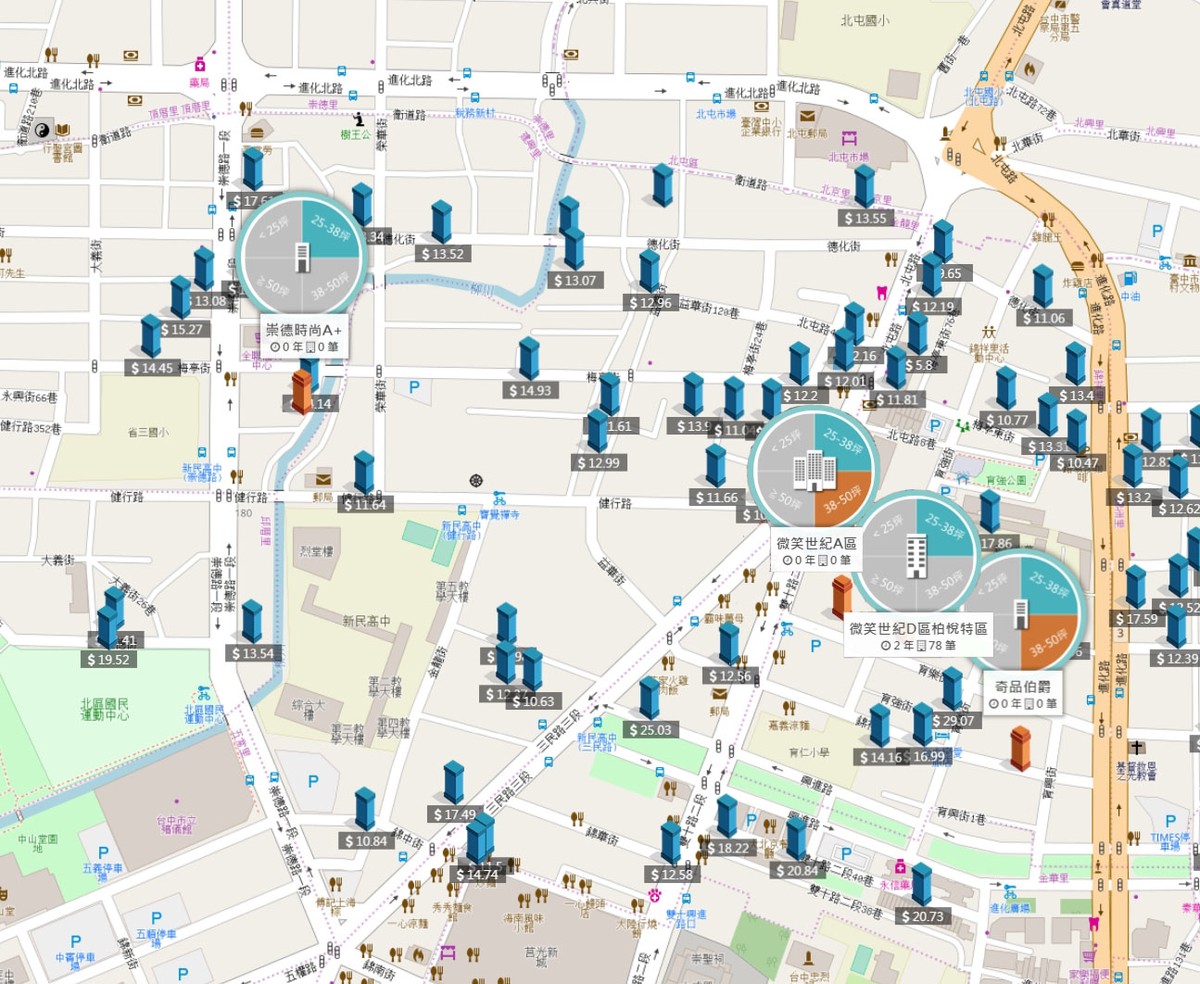Click the $14.16 price label
The height and width of the screenshot is (984, 1200).
pyautogui.click(x=880, y=757)
